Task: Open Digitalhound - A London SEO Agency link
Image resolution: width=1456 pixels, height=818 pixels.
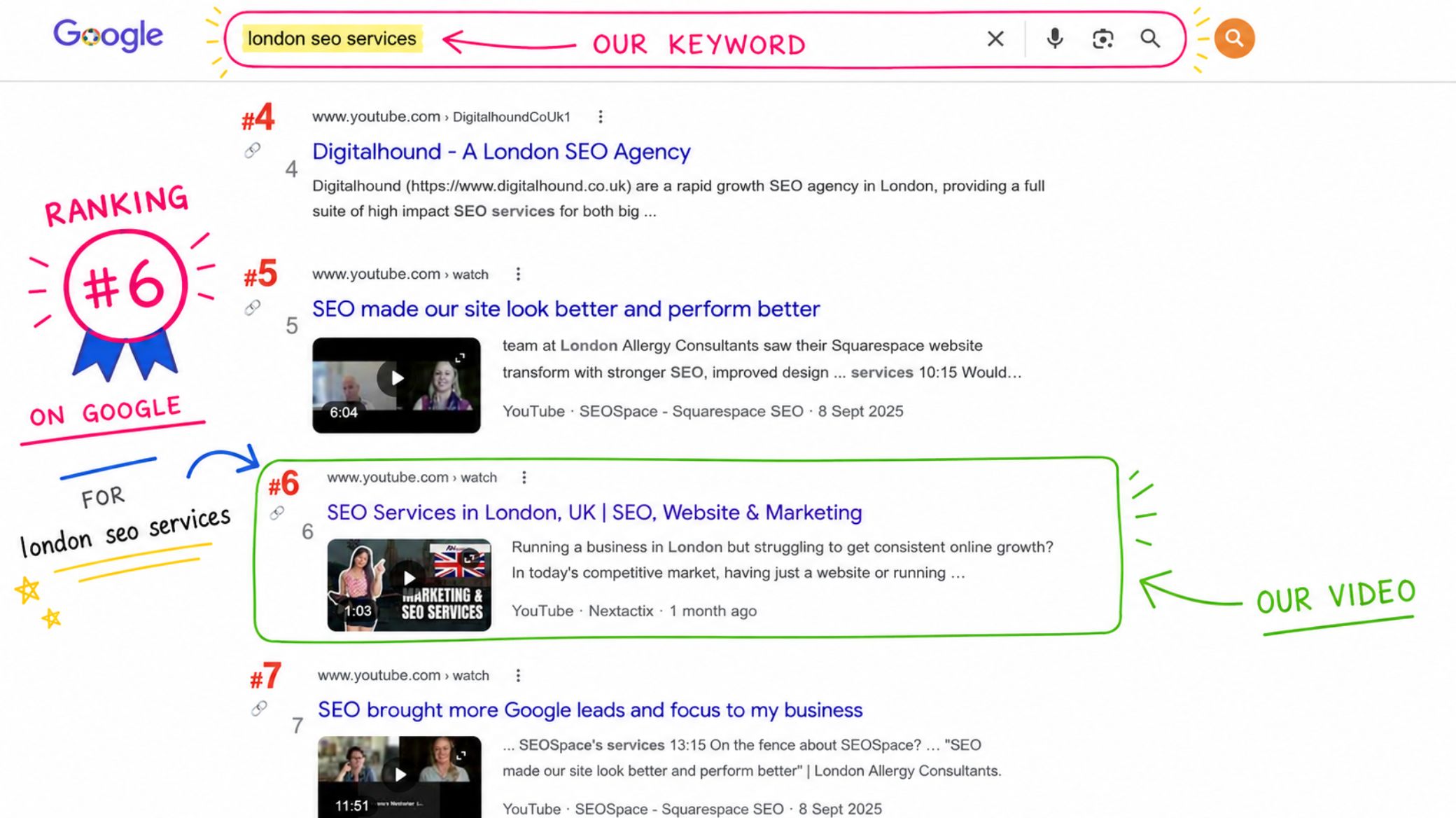Action: point(501,152)
